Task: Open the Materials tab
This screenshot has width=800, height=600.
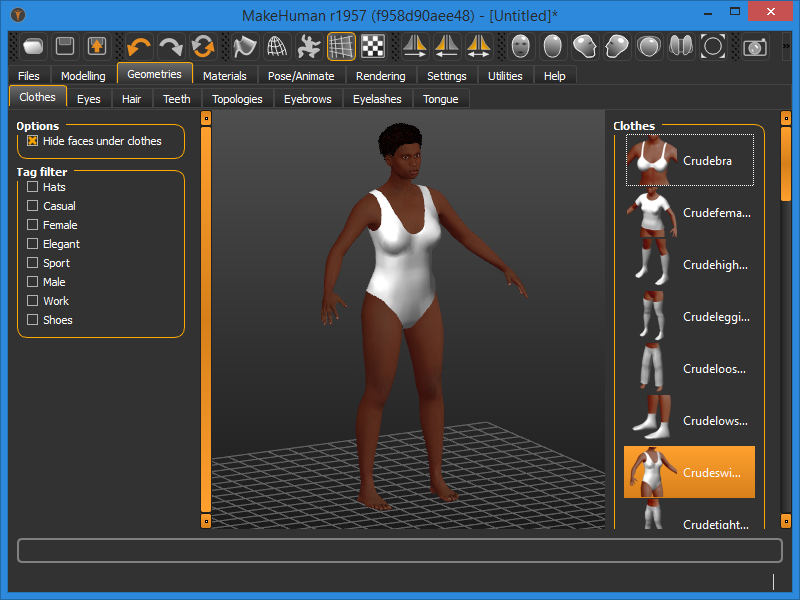Action: tap(224, 76)
